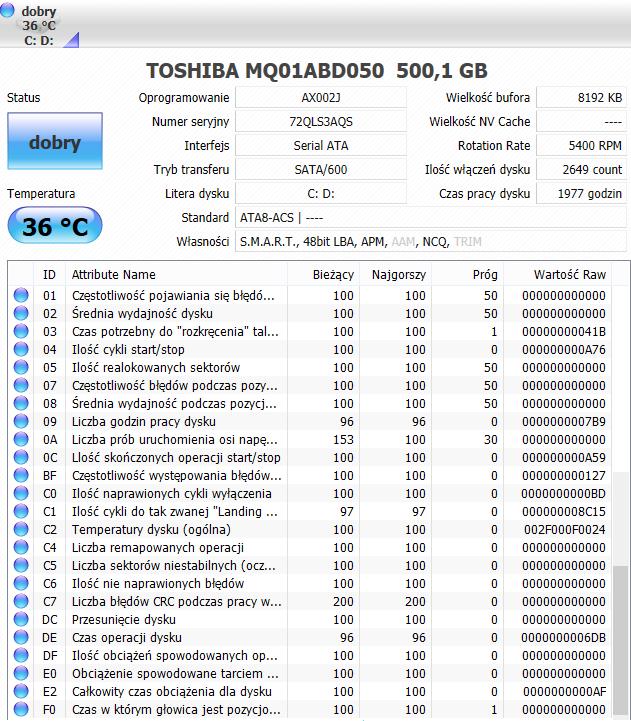Click the 'Najgorszy' column header
This screenshot has height=721, width=631.
click(x=396, y=275)
